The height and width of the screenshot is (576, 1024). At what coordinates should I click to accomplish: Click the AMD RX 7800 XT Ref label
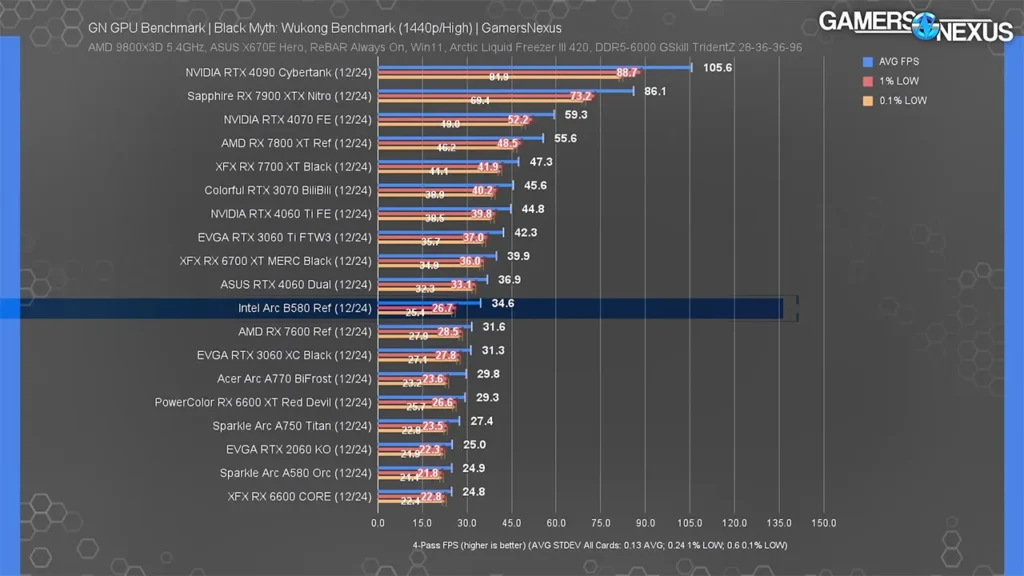click(296, 143)
